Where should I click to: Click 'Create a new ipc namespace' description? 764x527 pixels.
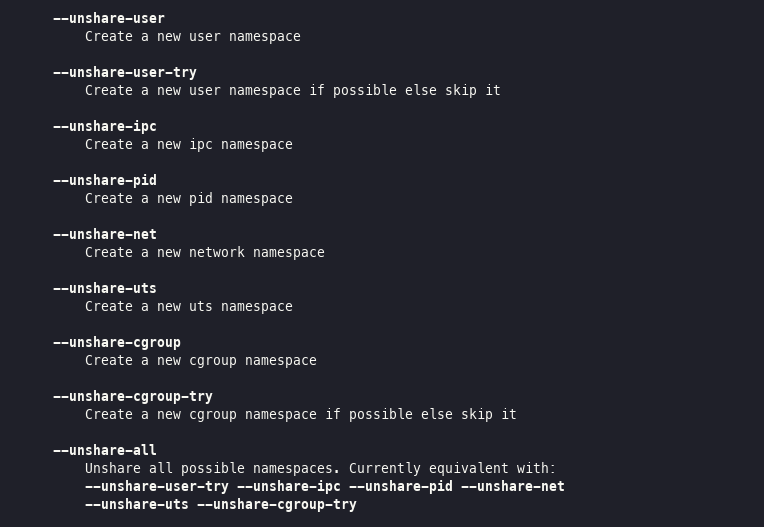coord(189,145)
